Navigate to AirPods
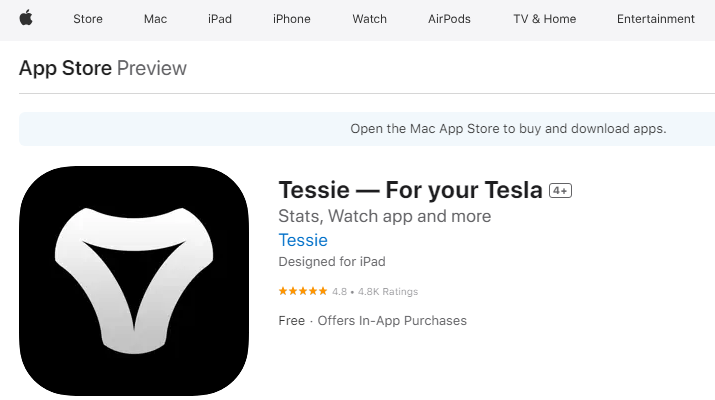715x400 pixels. tap(449, 19)
